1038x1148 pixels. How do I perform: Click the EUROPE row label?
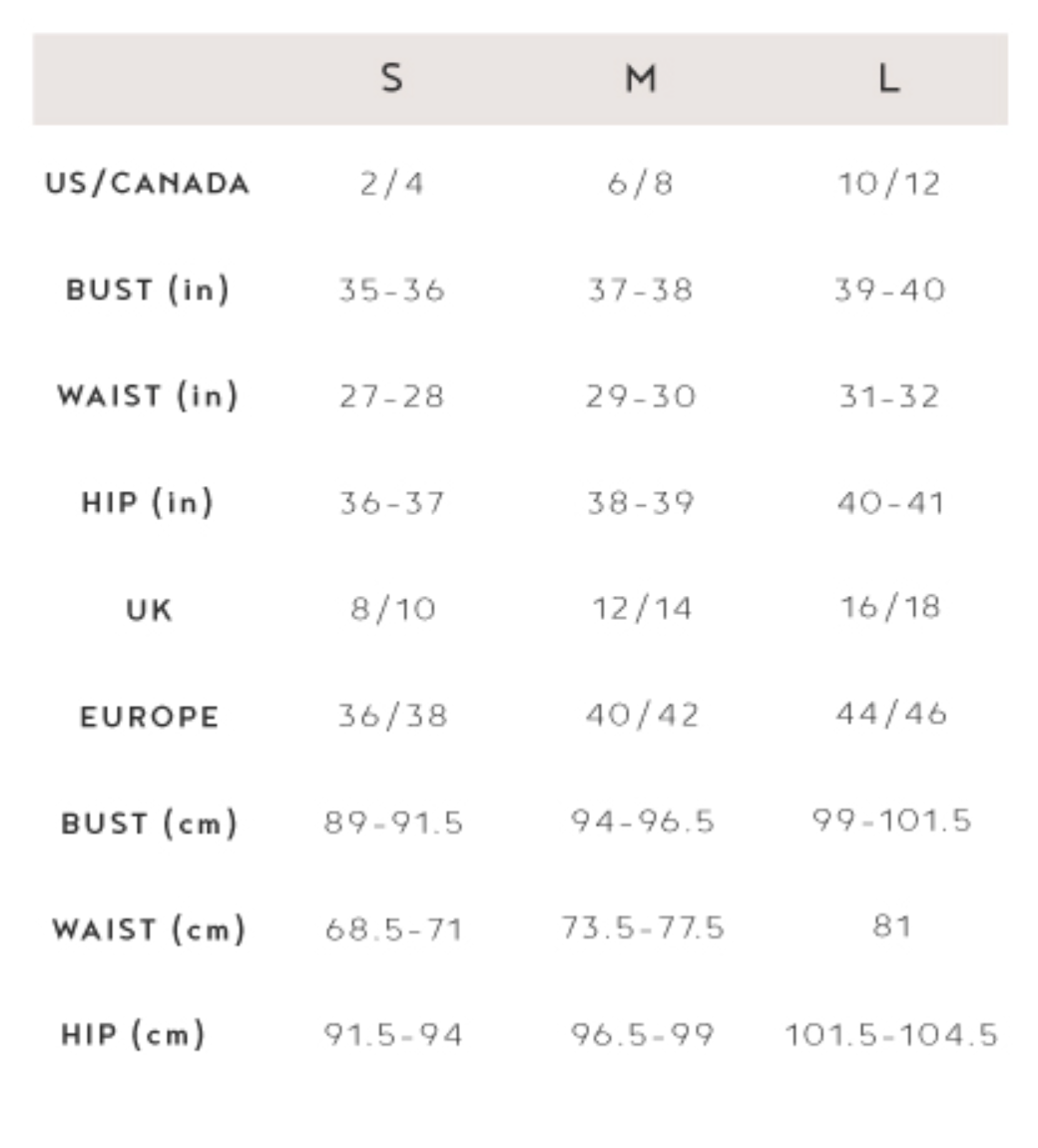point(149,717)
